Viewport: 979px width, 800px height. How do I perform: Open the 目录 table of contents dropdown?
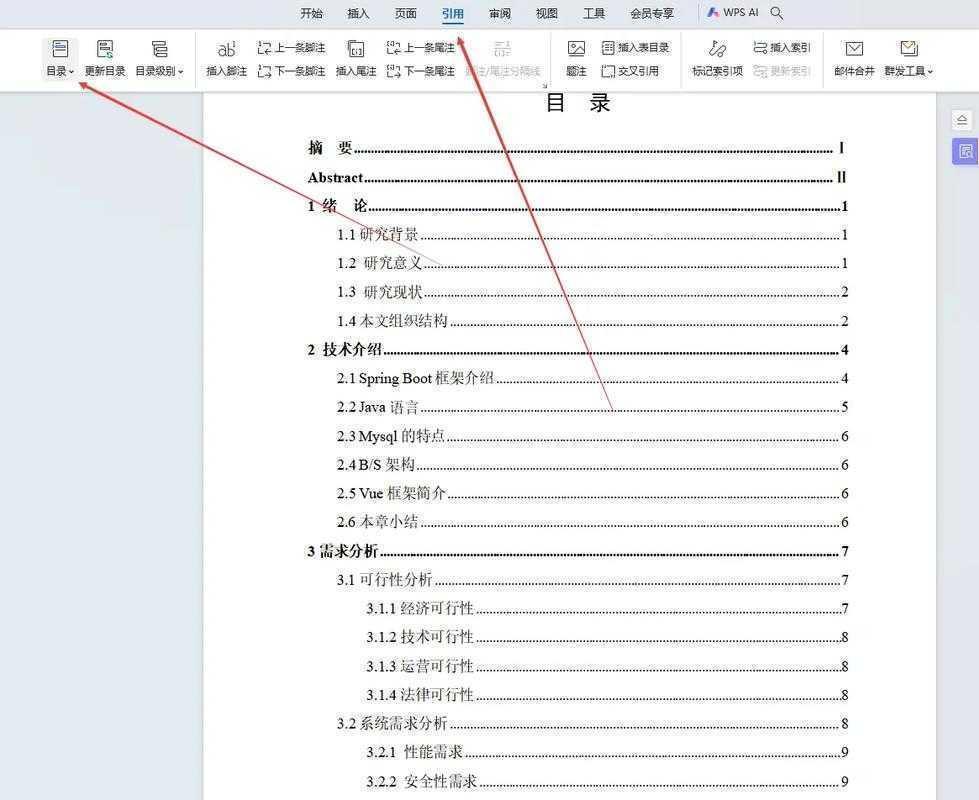pos(59,55)
